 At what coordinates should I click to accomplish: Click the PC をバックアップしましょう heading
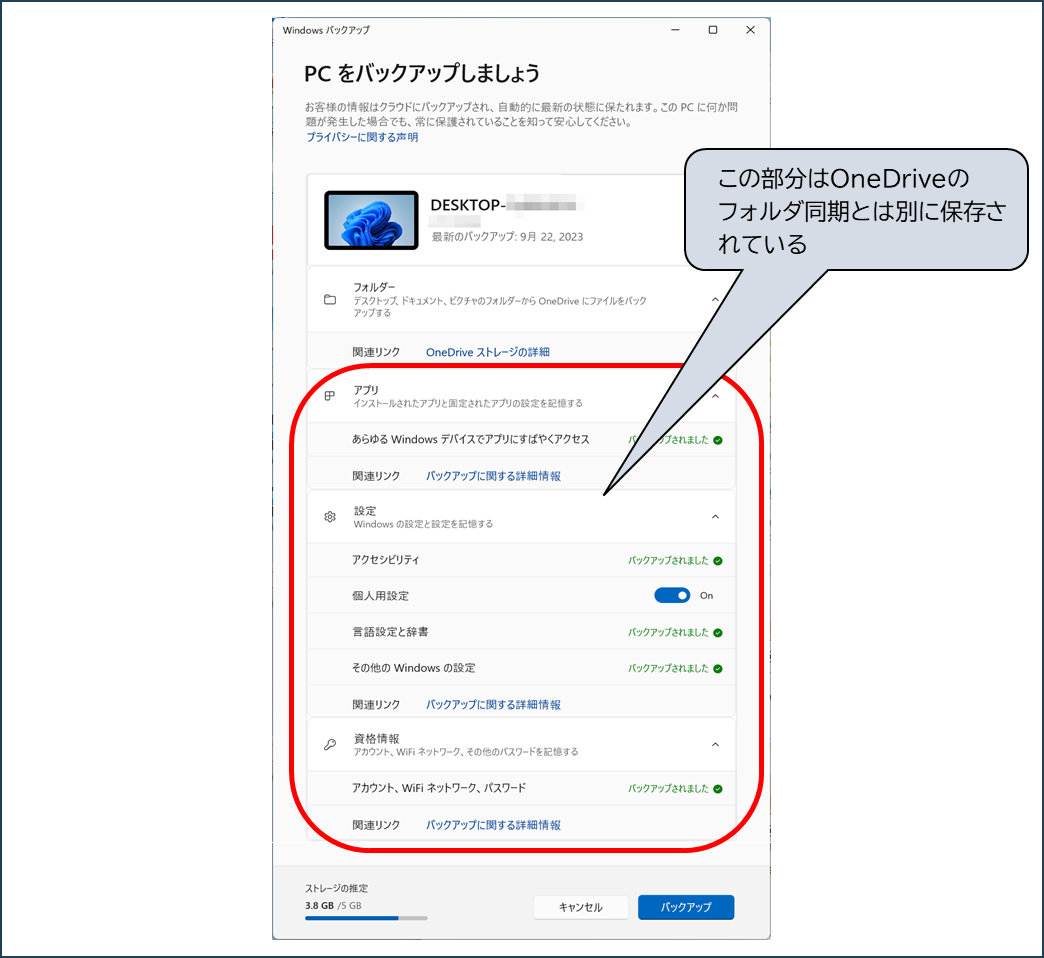(422, 73)
